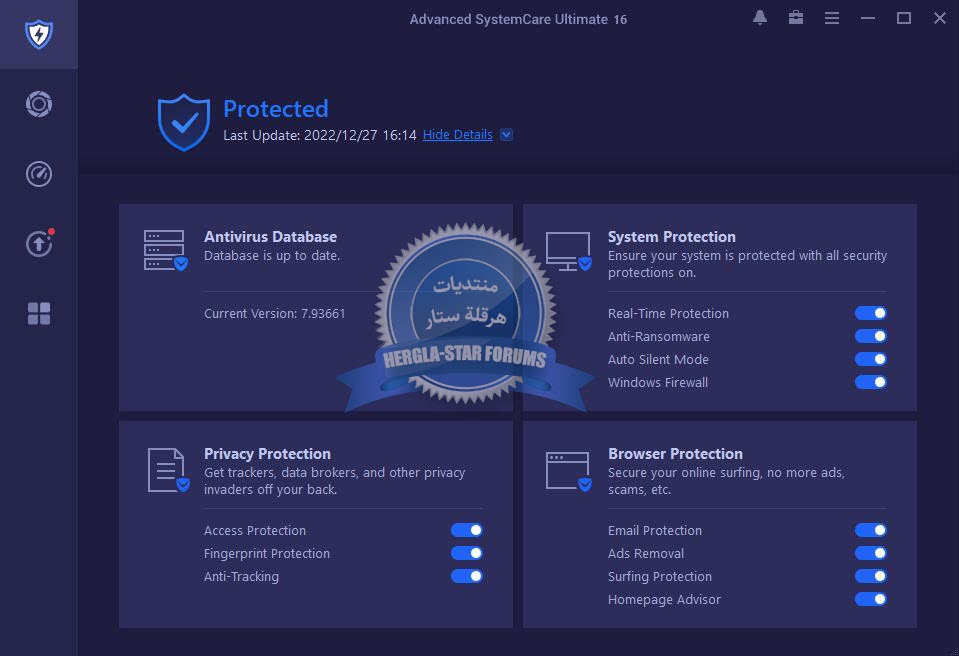
Task: Disable Ads Removal switch
Action: [871, 553]
